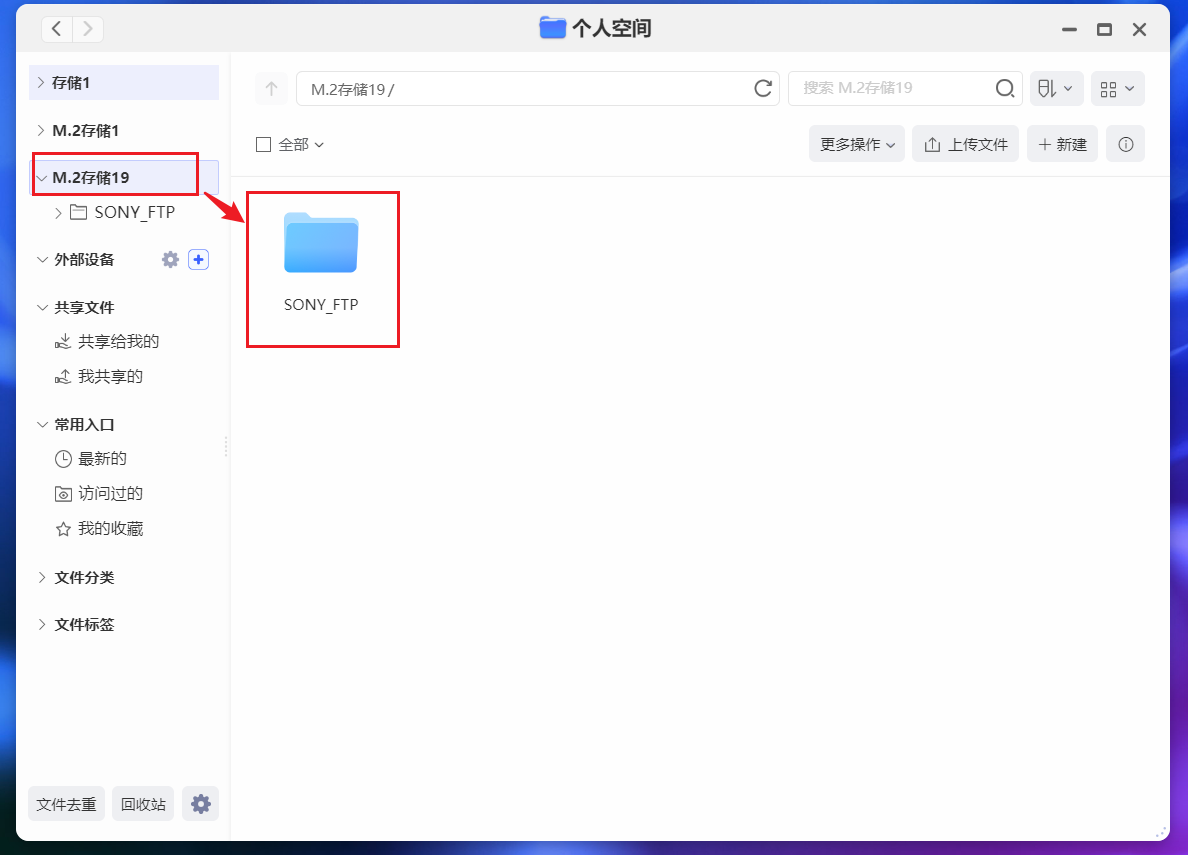Collapse the 常用入口 section
This screenshot has width=1188, height=855.
[x=42, y=424]
